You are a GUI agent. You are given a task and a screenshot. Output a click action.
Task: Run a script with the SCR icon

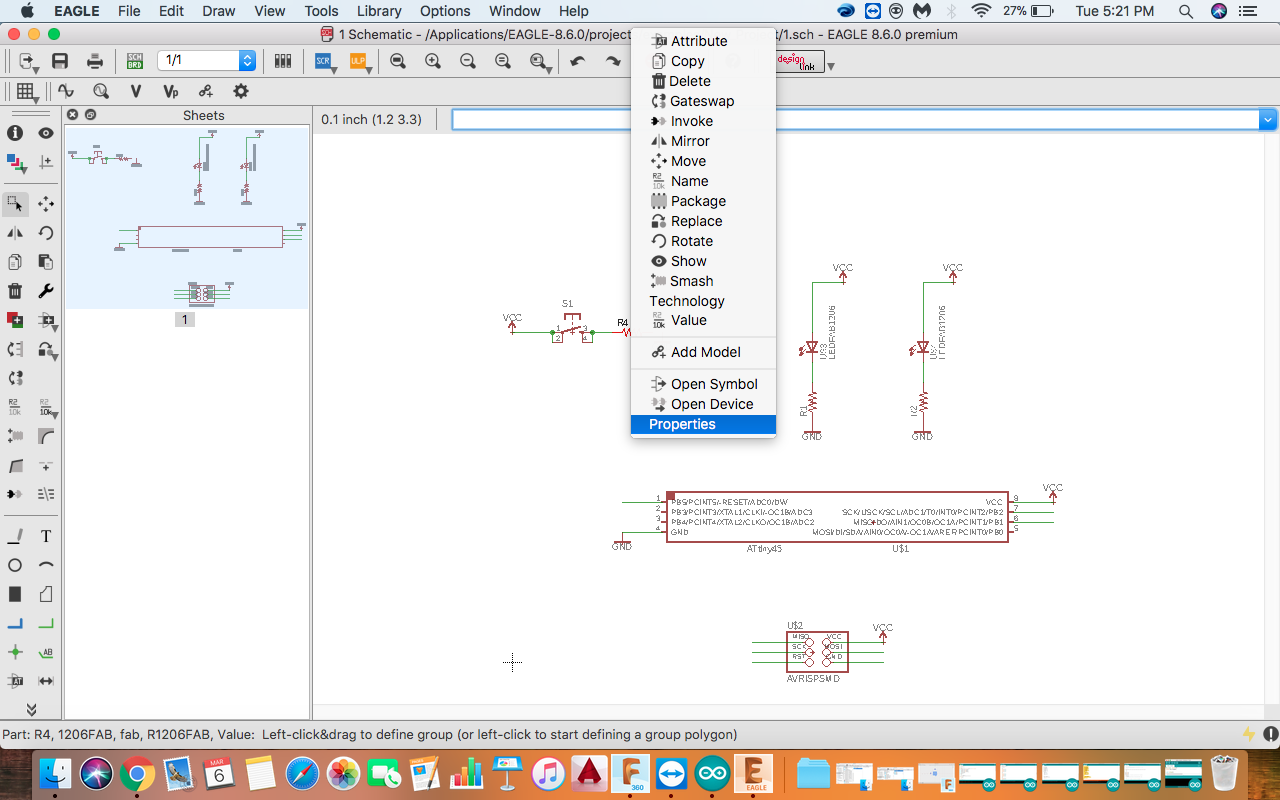tap(324, 61)
